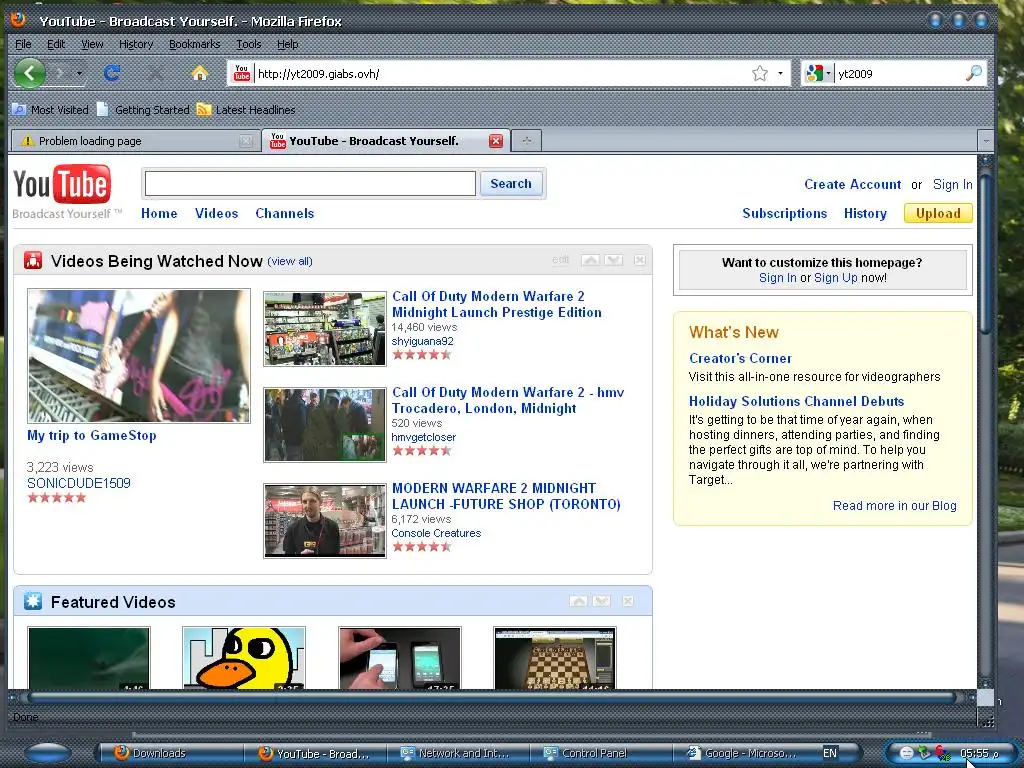Screen dimensions: 1024x768
Task: Close the Problem loading page tab
Action: tap(246, 141)
